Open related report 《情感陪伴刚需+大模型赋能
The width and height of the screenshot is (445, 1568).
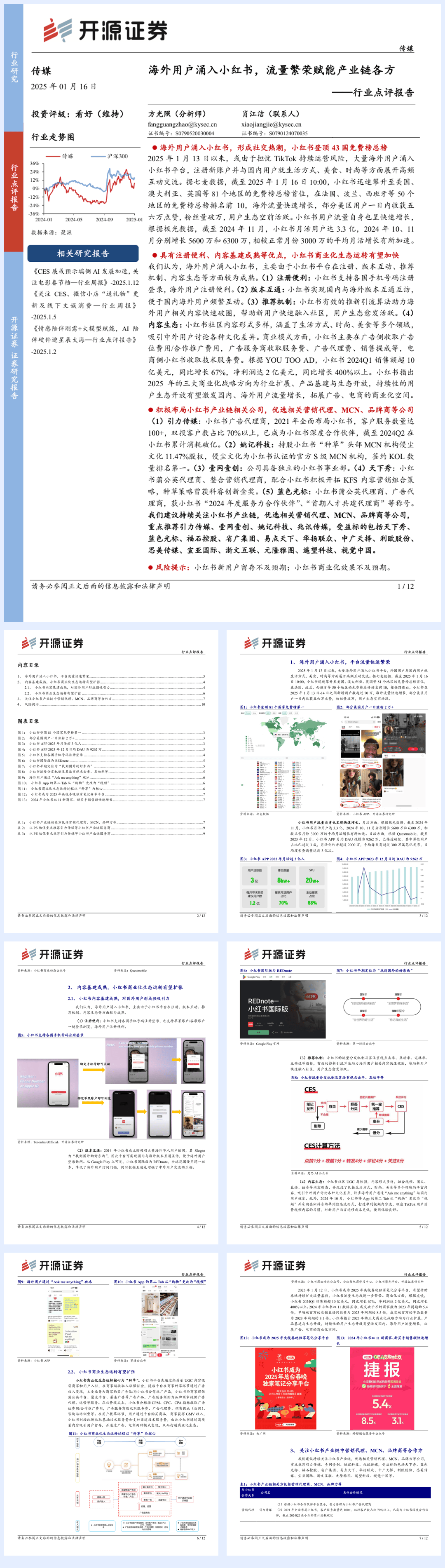click(x=84, y=340)
